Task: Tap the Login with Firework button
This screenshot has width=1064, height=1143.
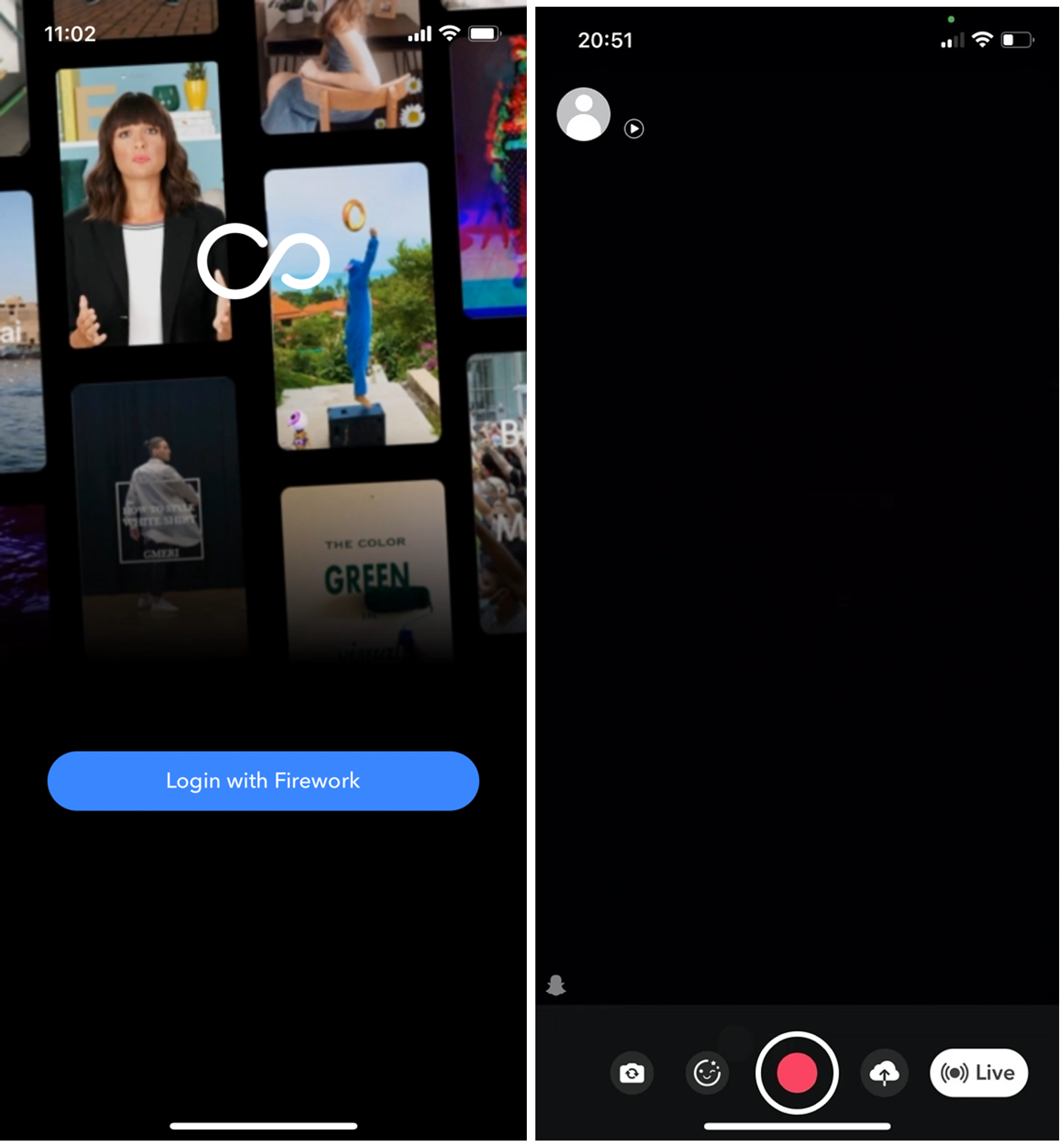Action: pos(263,781)
